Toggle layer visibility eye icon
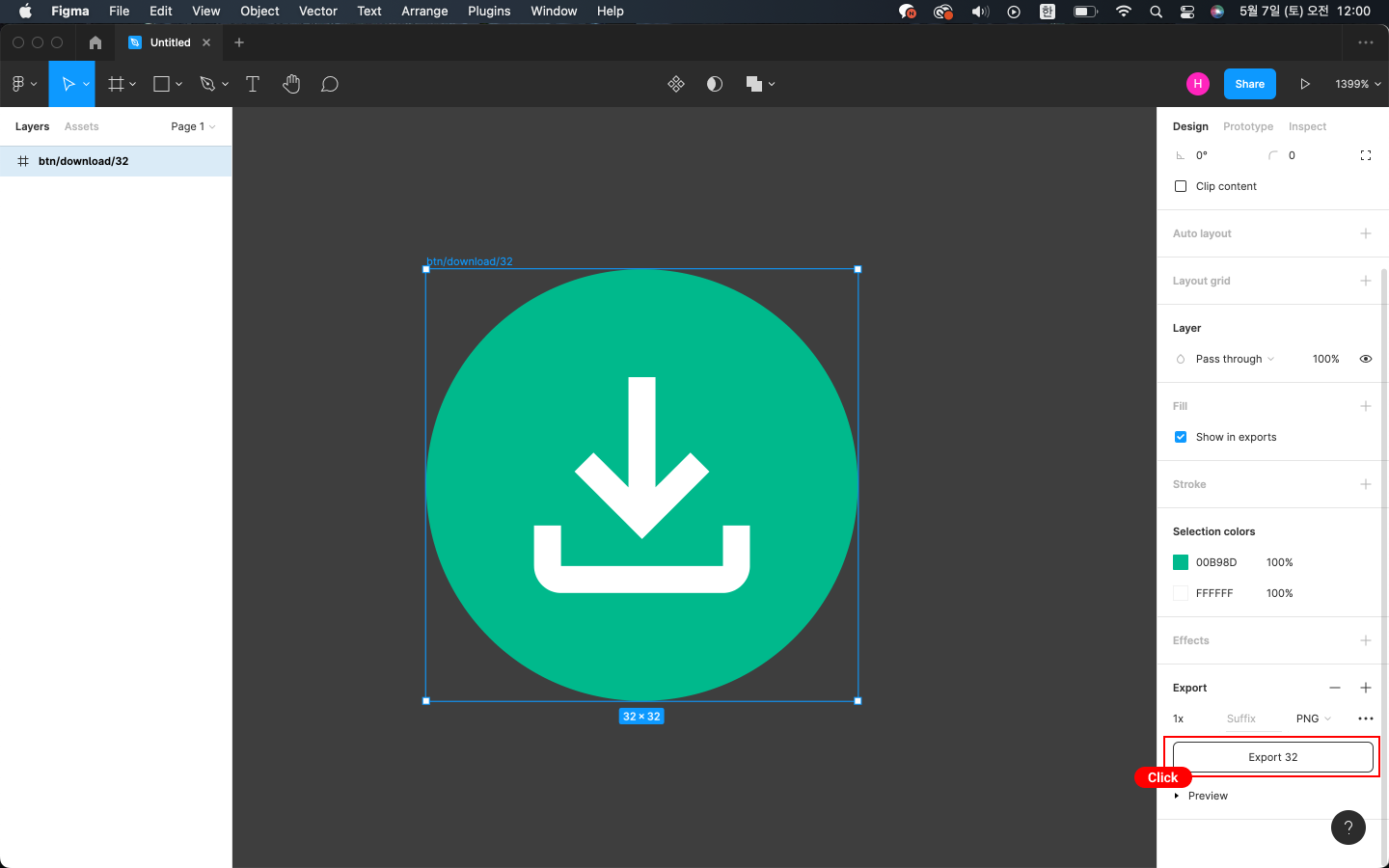The height and width of the screenshot is (868, 1389). (1366, 359)
